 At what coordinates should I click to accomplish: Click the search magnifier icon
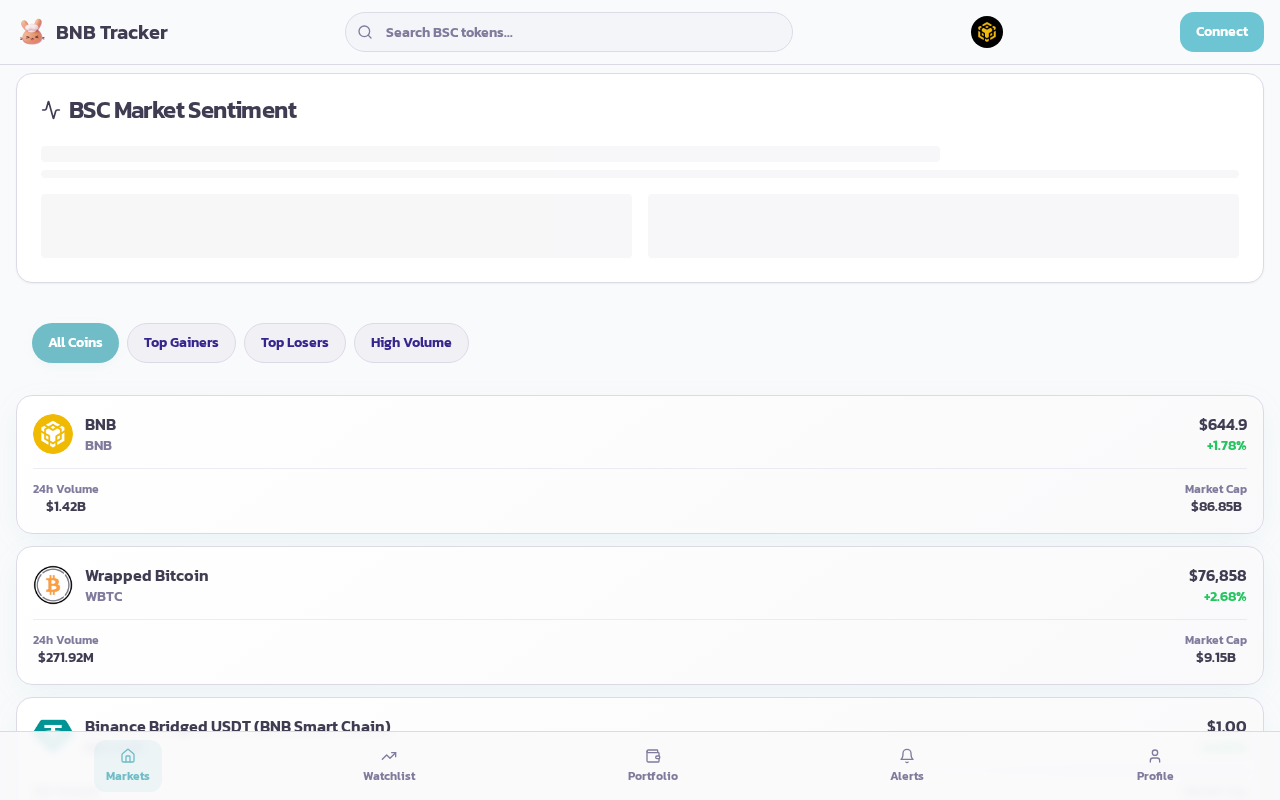coord(365,32)
